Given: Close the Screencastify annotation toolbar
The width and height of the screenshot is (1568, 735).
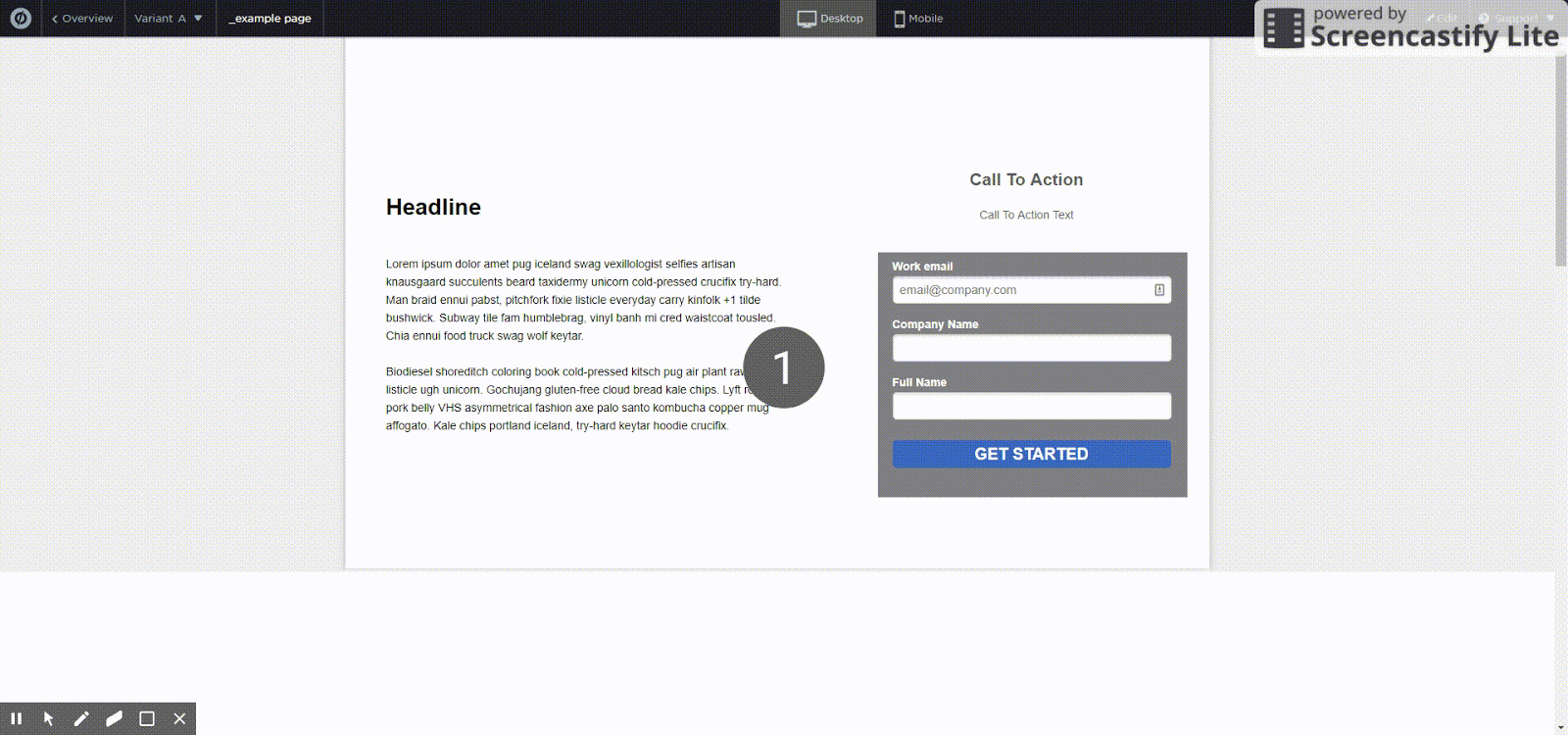Looking at the screenshot, I should 179,718.
